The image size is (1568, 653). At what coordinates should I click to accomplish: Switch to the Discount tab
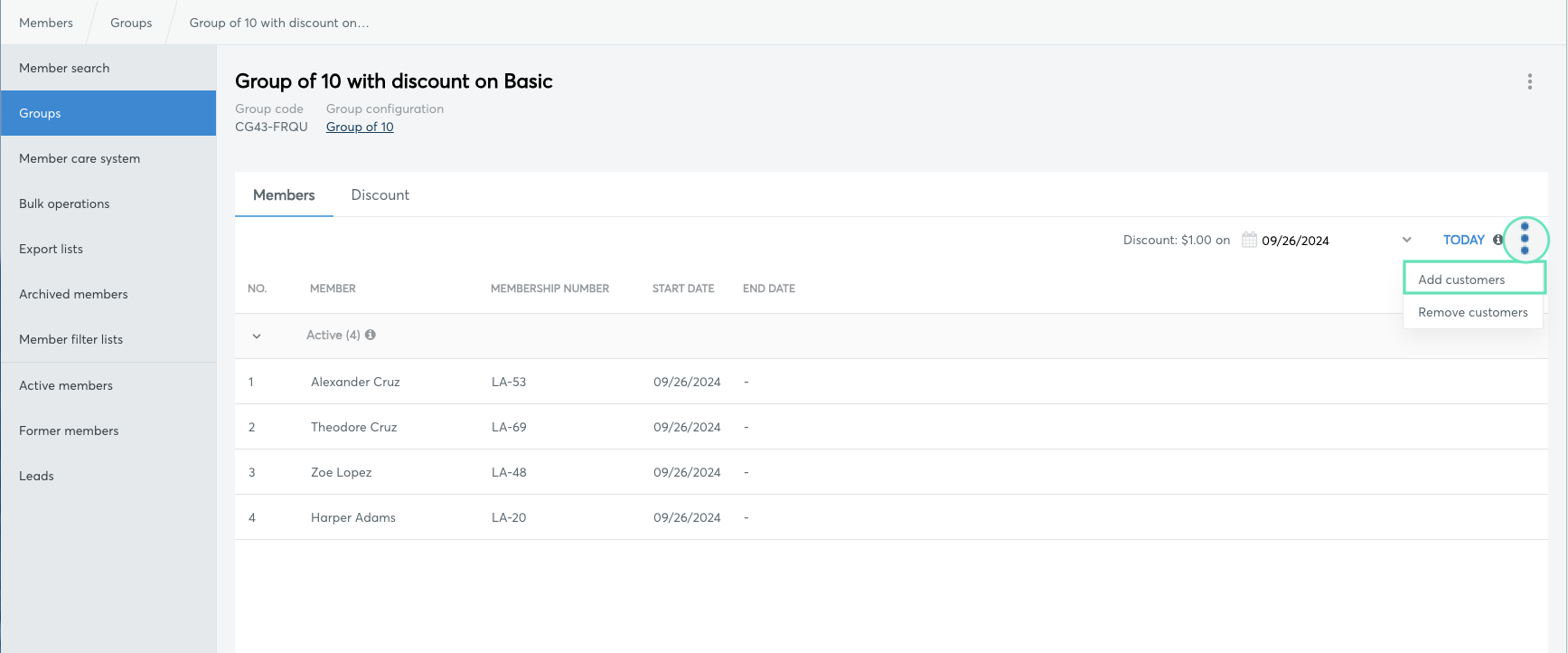pyautogui.click(x=380, y=194)
